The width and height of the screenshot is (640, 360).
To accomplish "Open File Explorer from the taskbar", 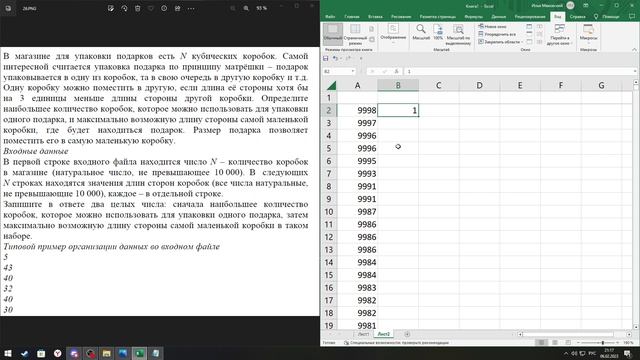I will (107, 353).
